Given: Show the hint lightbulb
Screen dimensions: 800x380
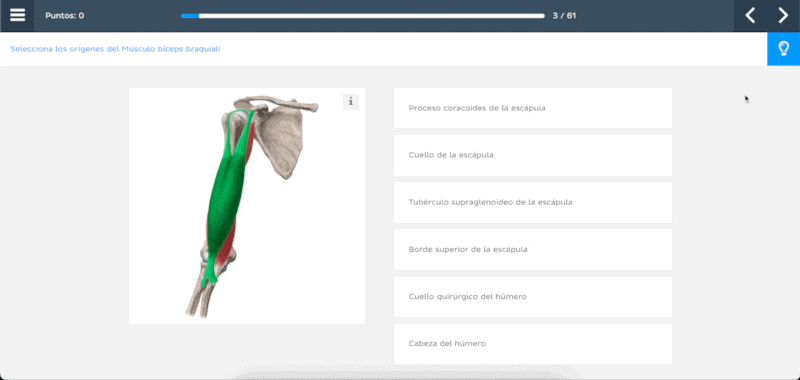Looking at the screenshot, I should click(x=783, y=49).
